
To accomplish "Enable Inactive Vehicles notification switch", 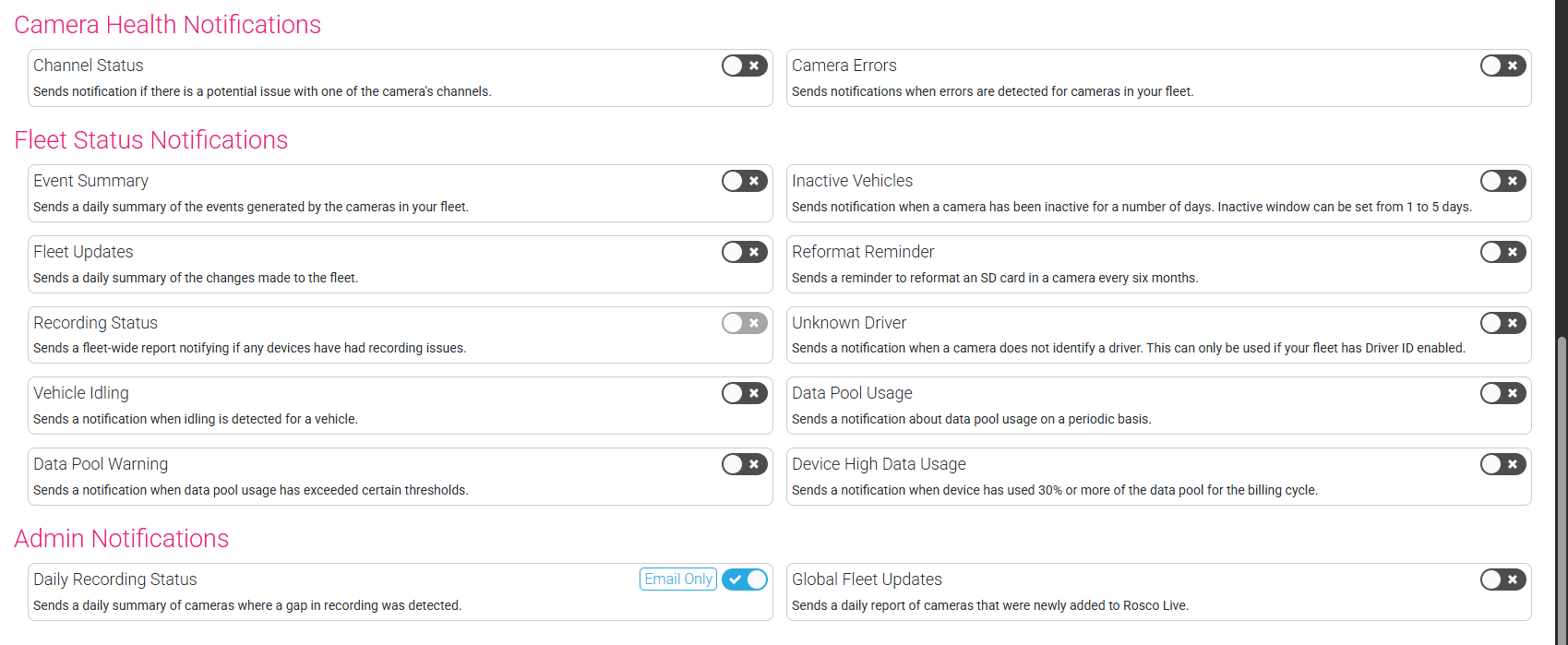I will pyautogui.click(x=1502, y=181).
